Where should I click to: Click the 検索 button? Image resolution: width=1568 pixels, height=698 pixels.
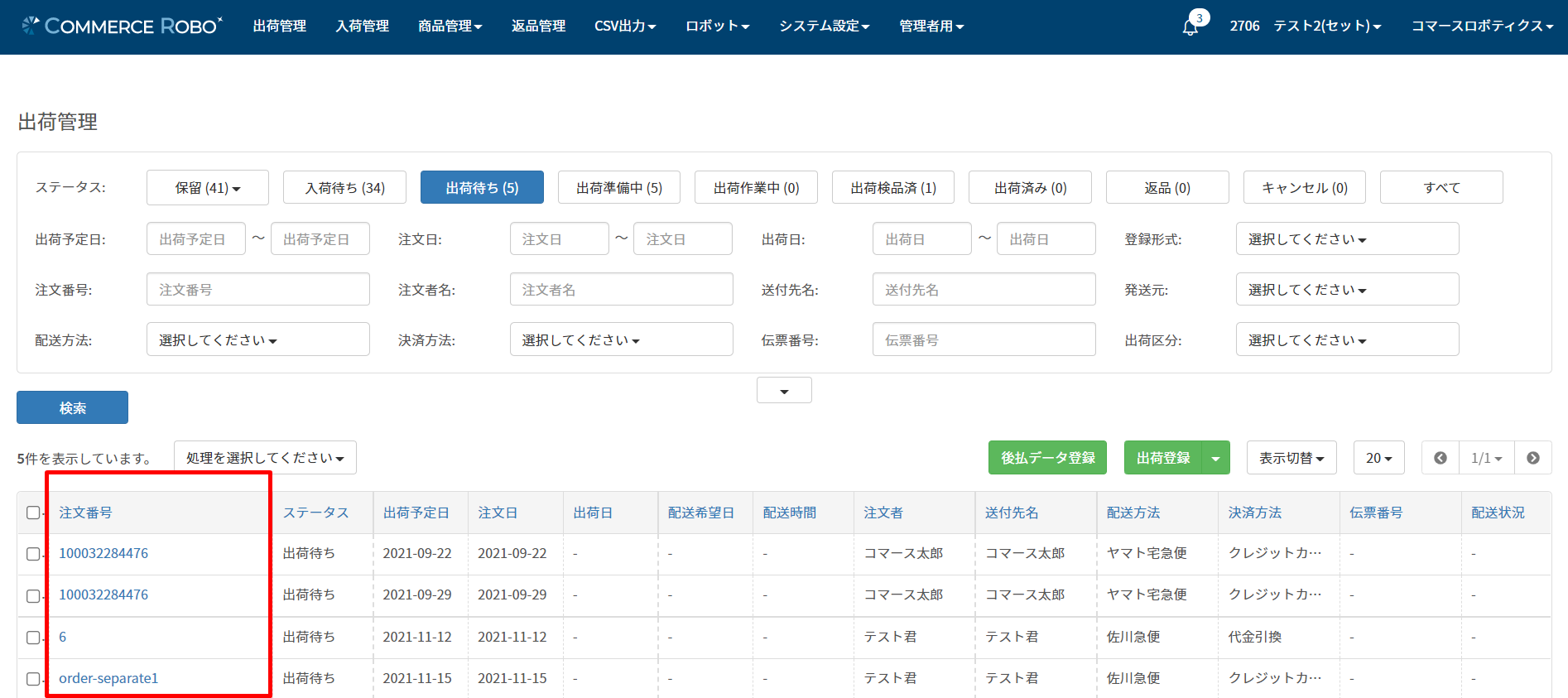pyautogui.click(x=72, y=407)
